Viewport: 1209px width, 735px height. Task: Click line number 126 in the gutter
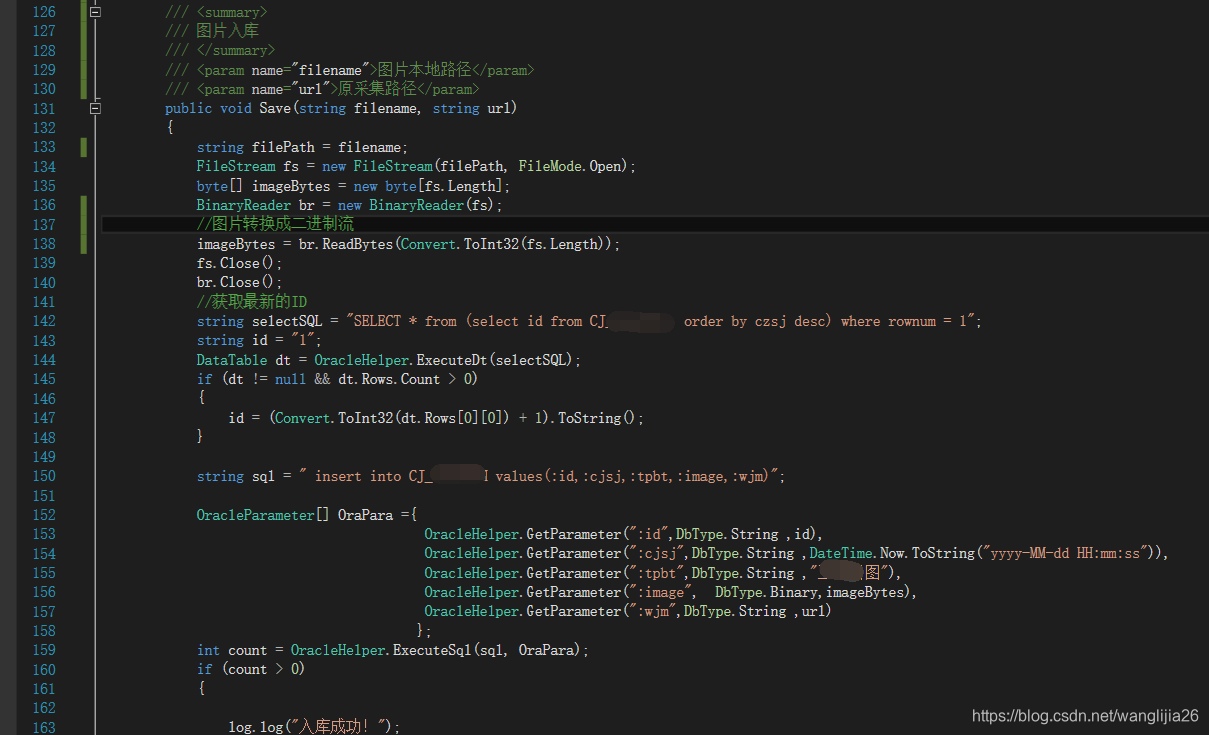(44, 12)
